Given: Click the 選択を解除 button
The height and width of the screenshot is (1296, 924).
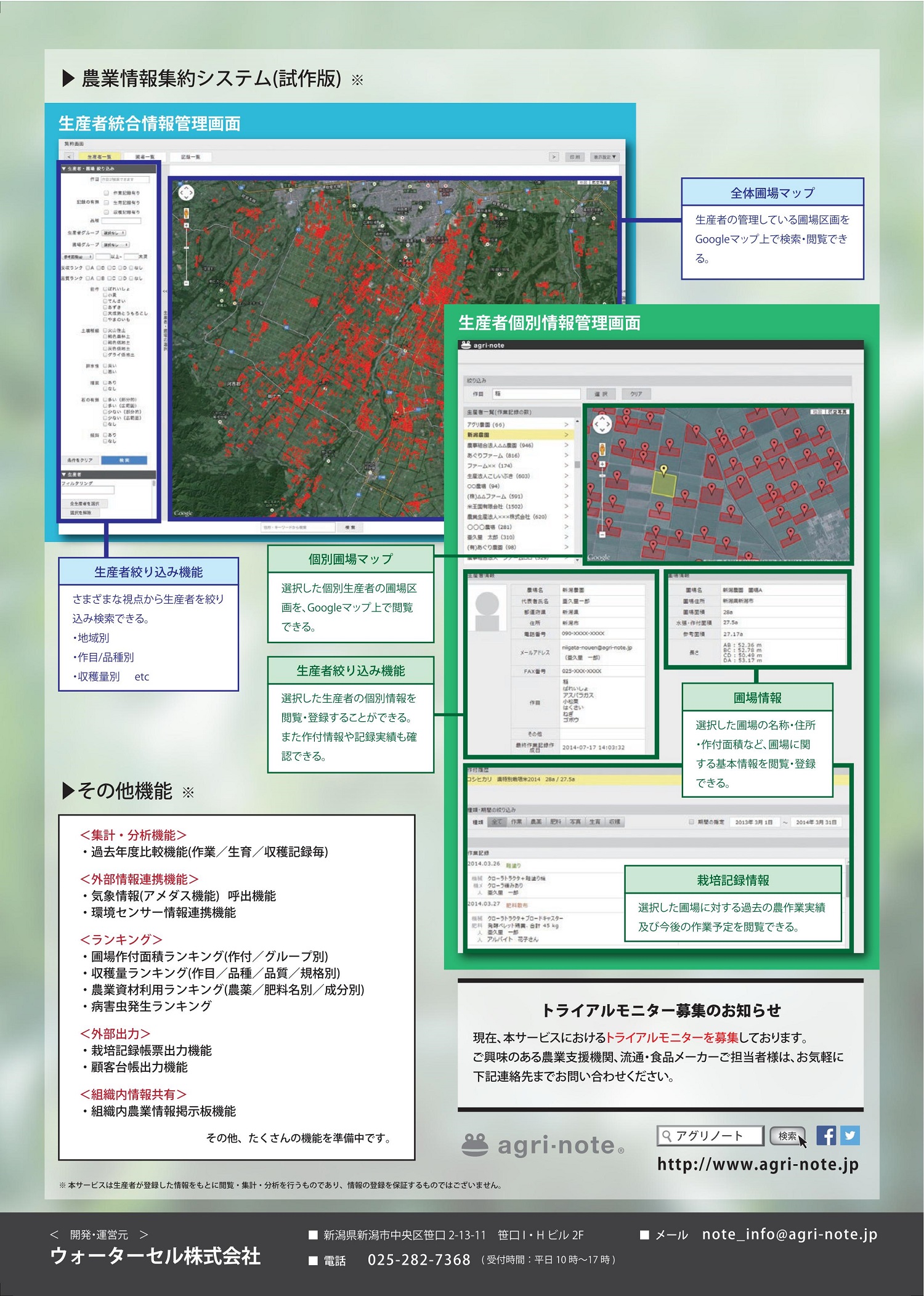Looking at the screenshot, I should pyautogui.click(x=81, y=512).
